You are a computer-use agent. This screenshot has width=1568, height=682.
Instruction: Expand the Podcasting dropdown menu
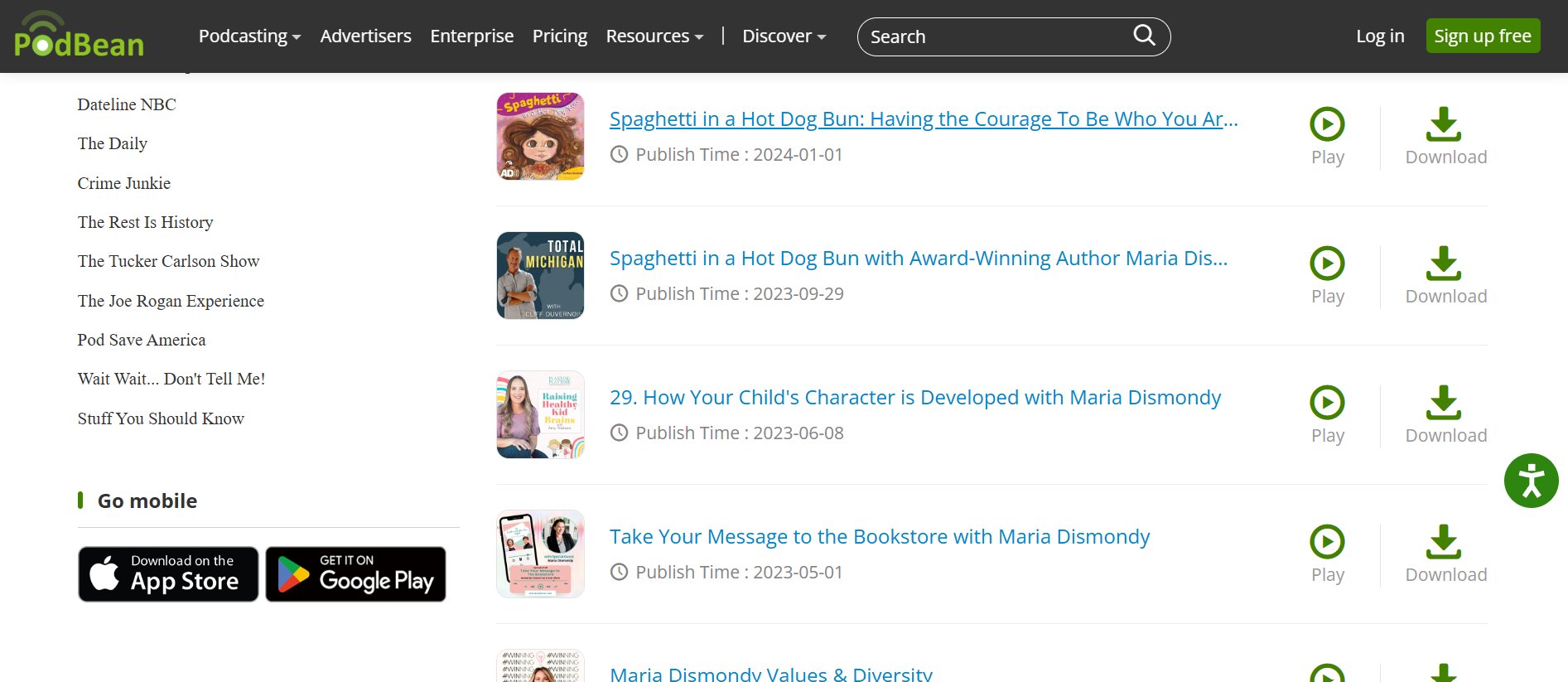(x=249, y=36)
